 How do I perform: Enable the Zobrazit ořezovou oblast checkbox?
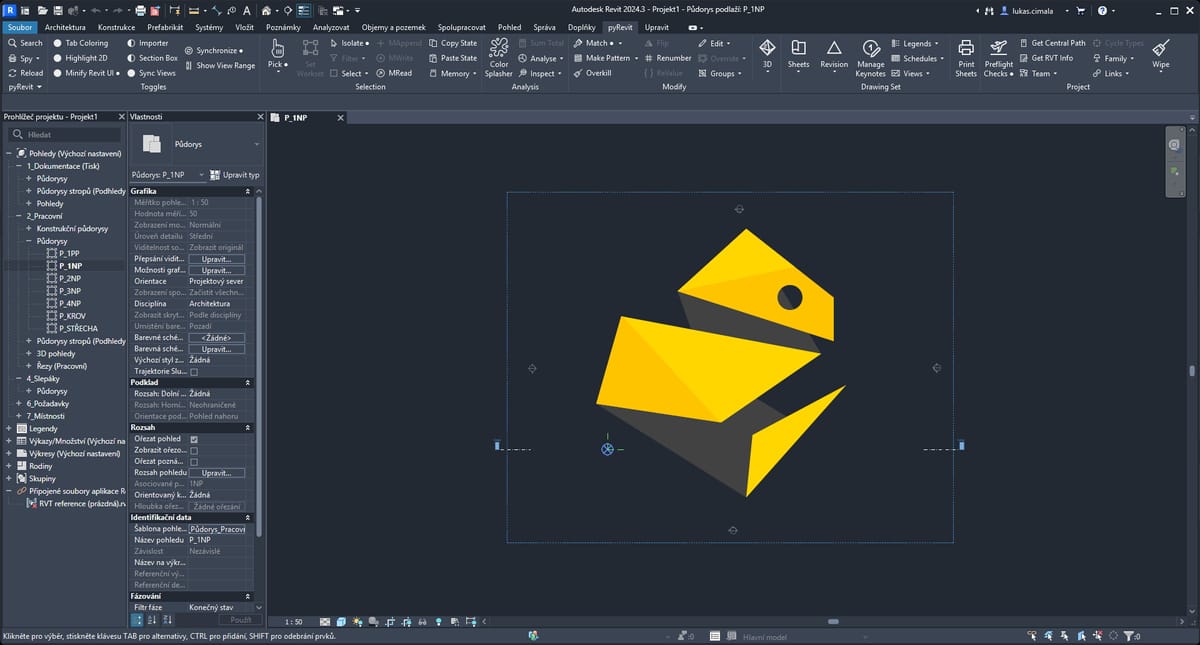194,451
